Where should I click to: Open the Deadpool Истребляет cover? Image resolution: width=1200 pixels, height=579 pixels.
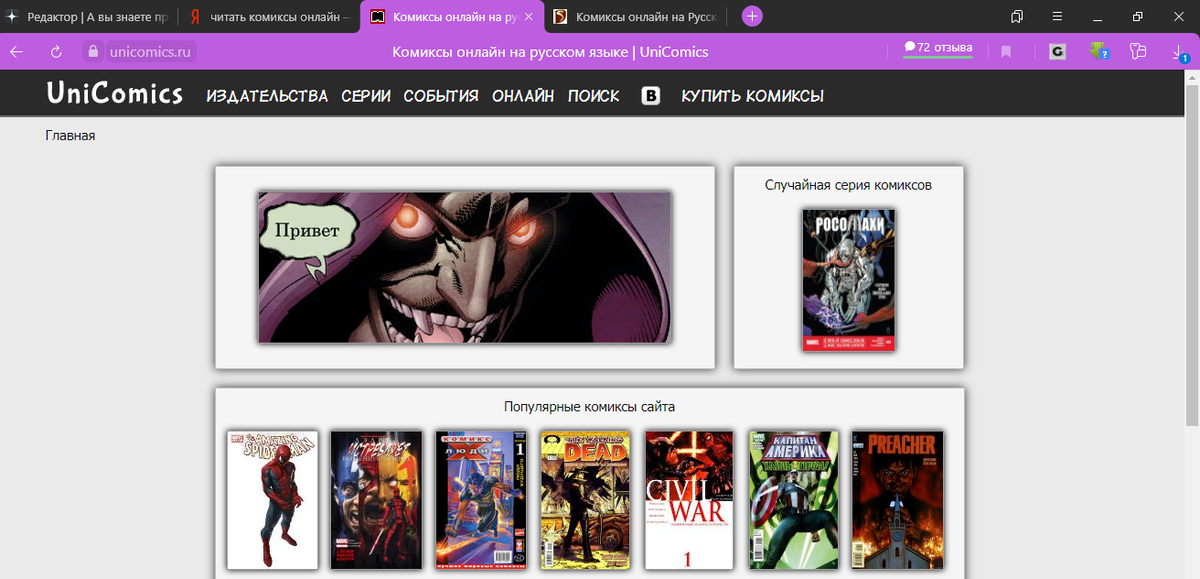click(376, 500)
